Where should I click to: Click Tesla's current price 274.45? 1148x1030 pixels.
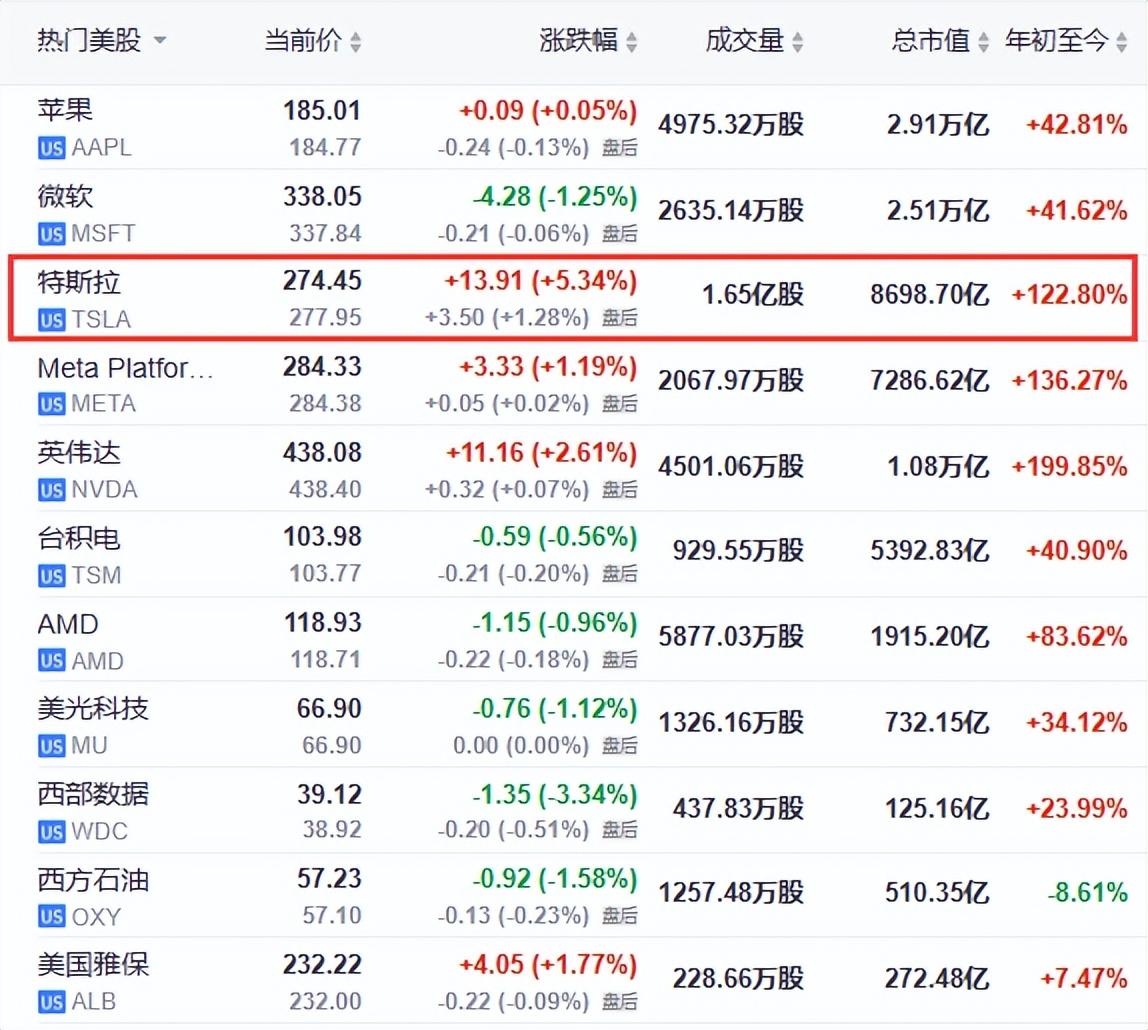pyautogui.click(x=322, y=281)
